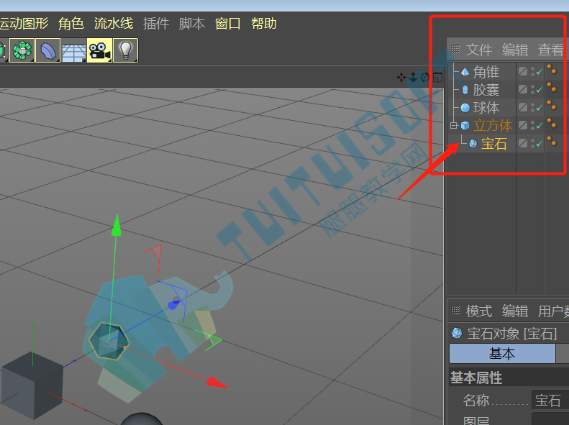Image resolution: width=569 pixels, height=425 pixels.
Task: Toggle visibility dots for 角锥 object
Action: [x=533, y=71]
